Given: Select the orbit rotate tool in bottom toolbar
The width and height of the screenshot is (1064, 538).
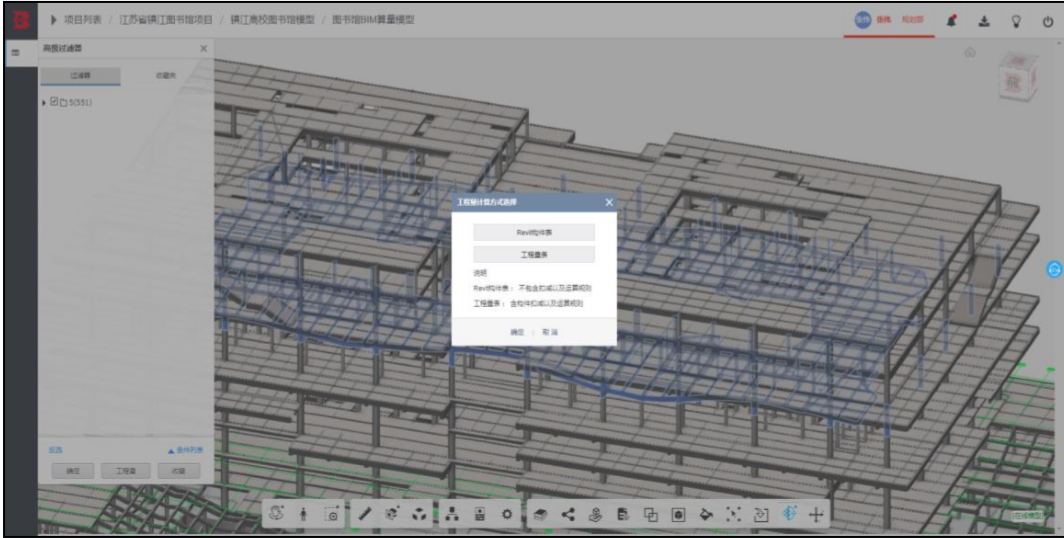Looking at the screenshot, I should click(276, 514).
